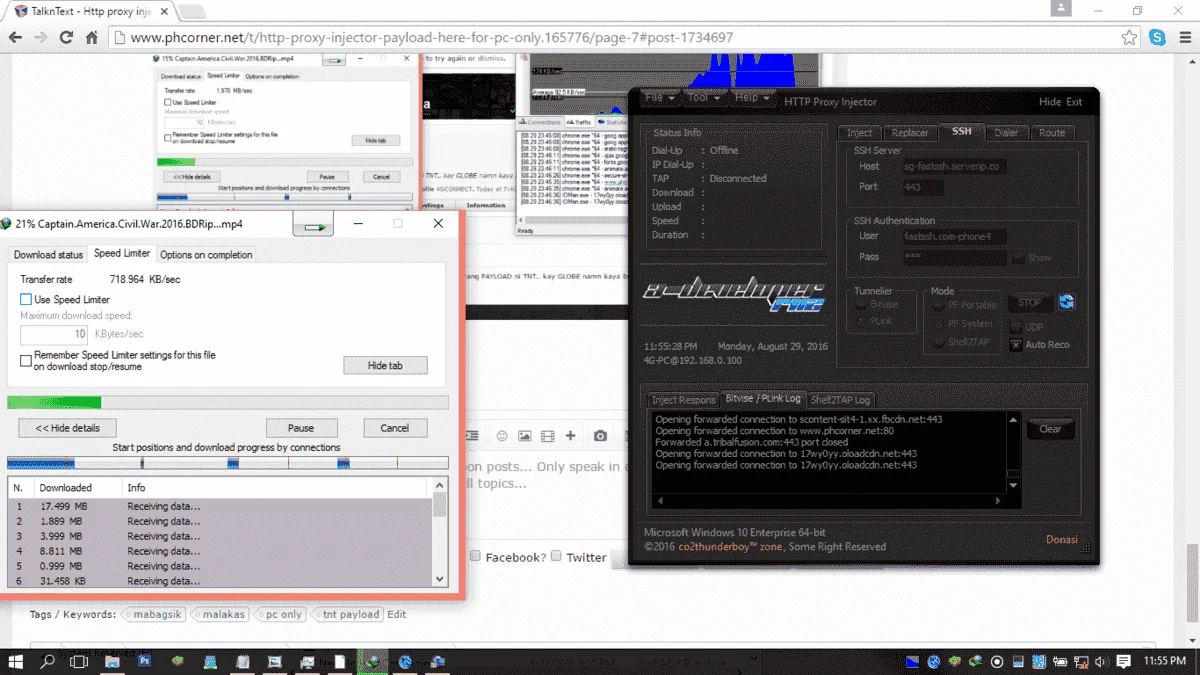
Task: Collapse download details with Hide details button
Action: coord(68,428)
